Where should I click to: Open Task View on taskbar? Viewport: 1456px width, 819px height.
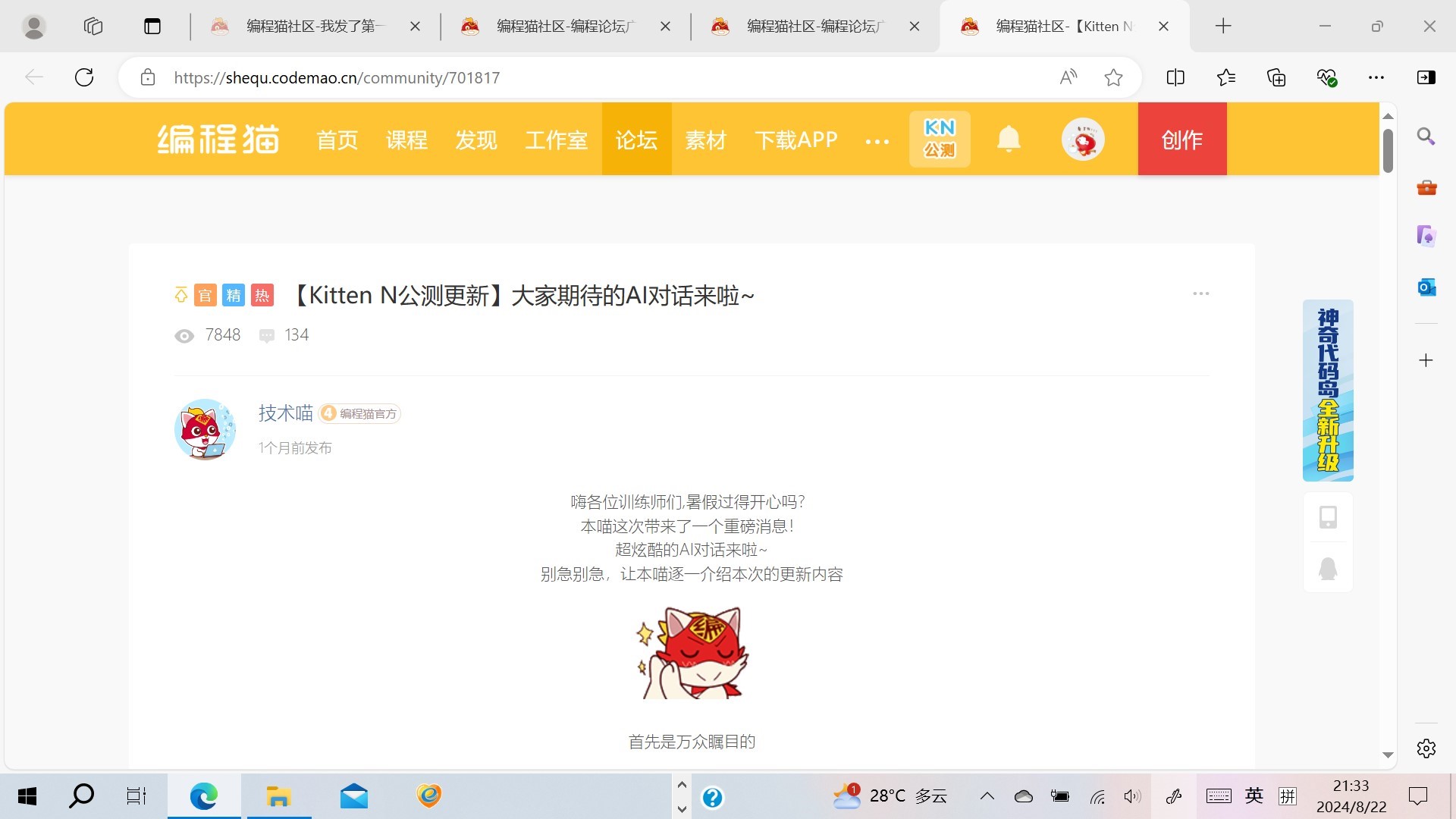[x=136, y=796]
